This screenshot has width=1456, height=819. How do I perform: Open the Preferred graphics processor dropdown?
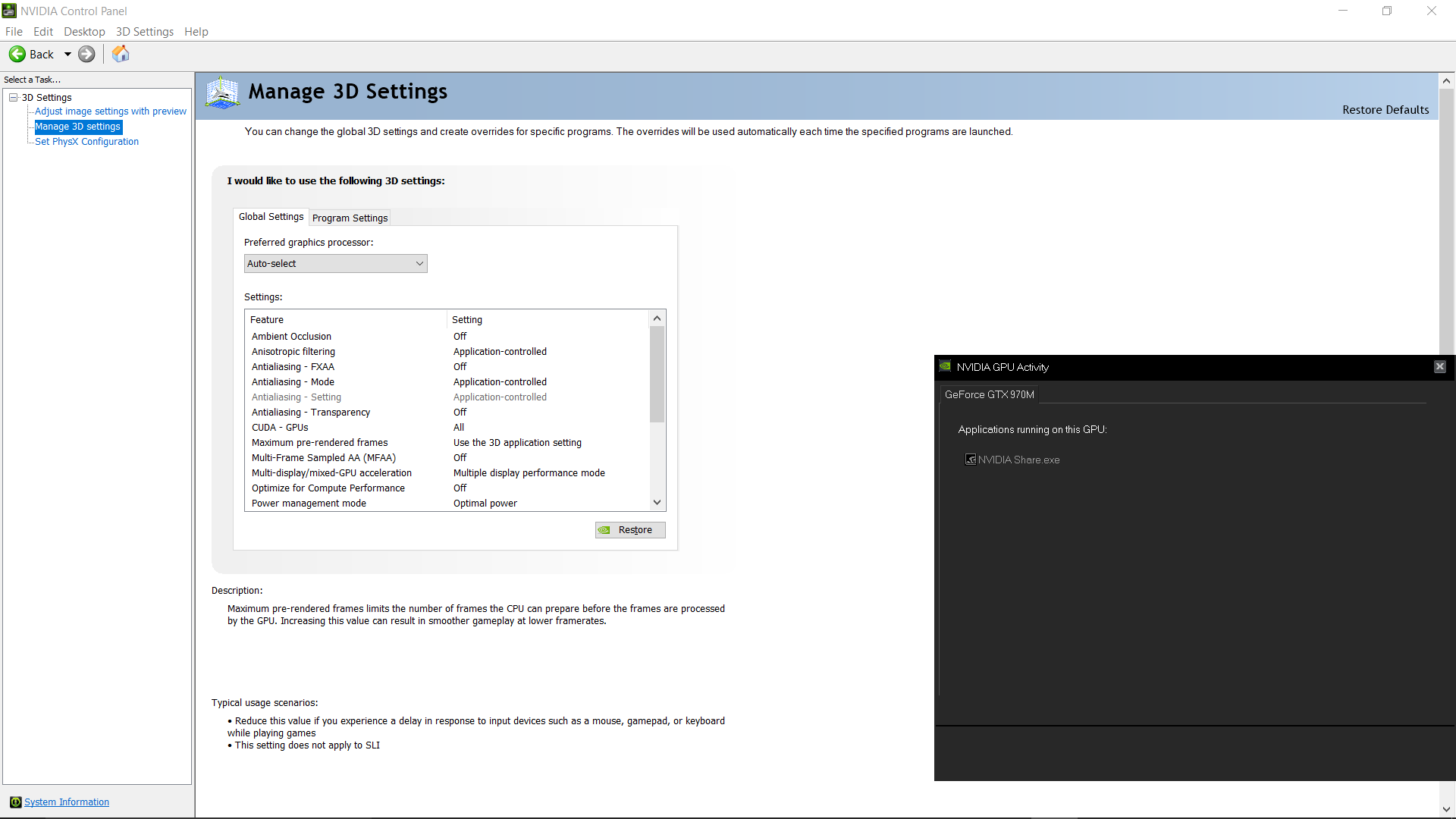[335, 263]
